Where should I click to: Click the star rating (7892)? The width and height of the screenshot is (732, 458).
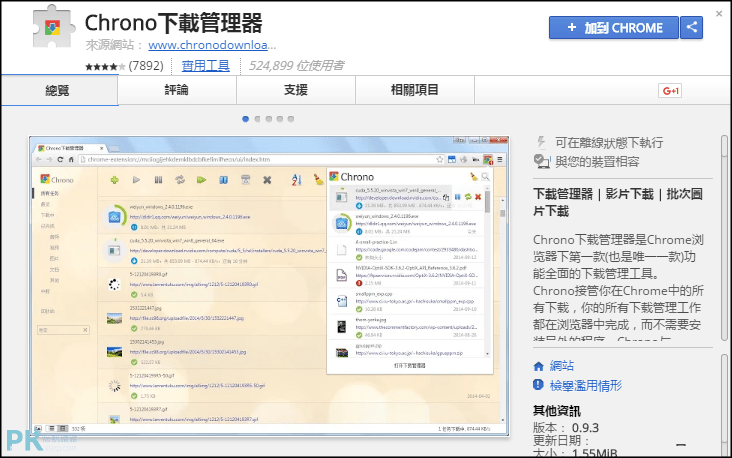pos(124,66)
